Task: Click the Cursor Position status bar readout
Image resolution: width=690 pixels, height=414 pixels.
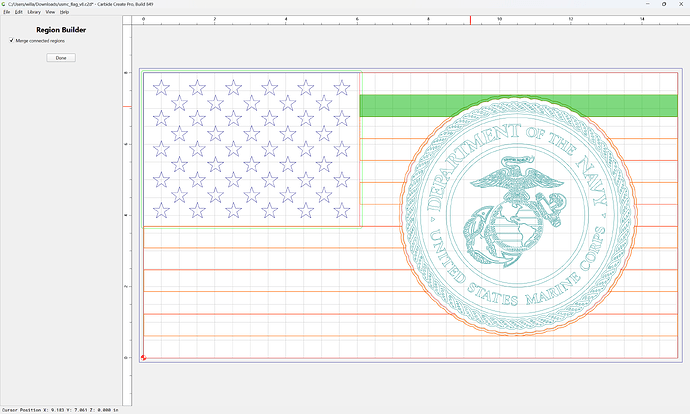Action: tap(60, 410)
